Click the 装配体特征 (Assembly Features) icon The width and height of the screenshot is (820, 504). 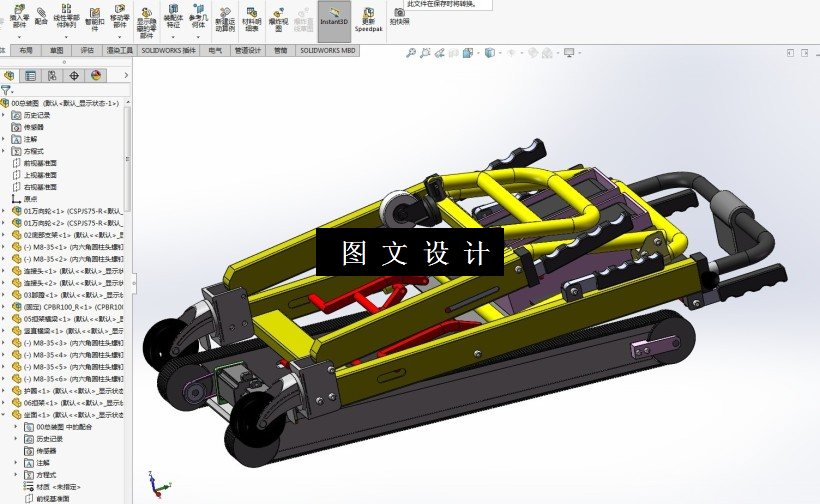[x=173, y=8]
